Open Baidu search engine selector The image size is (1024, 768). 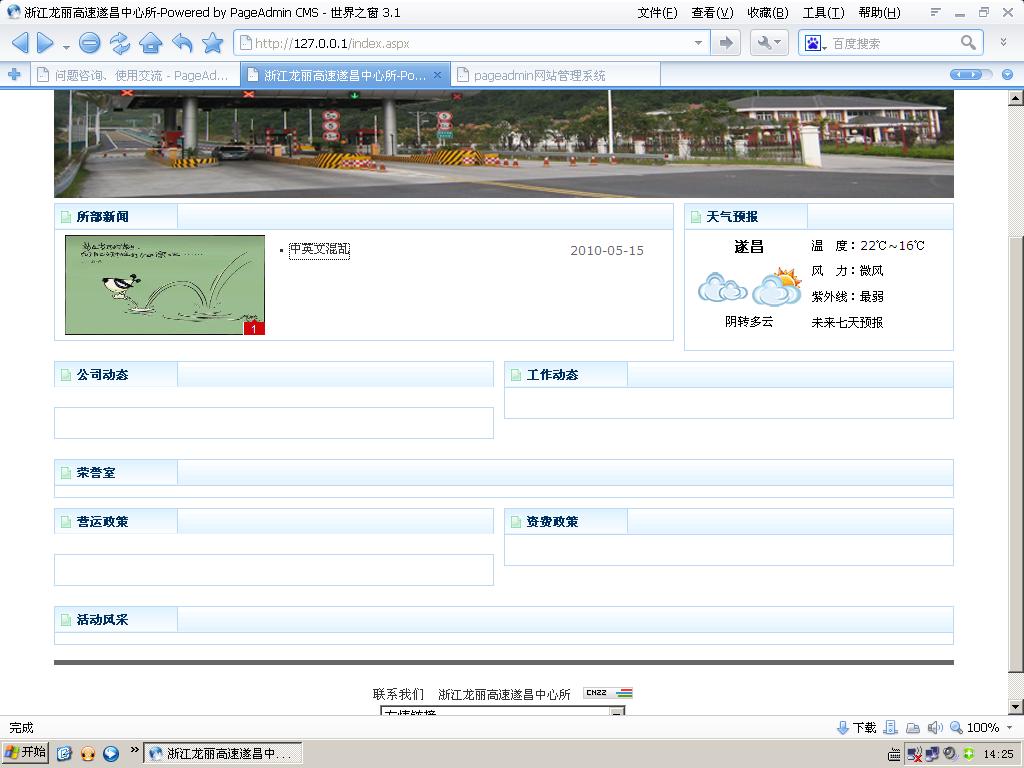coord(815,44)
